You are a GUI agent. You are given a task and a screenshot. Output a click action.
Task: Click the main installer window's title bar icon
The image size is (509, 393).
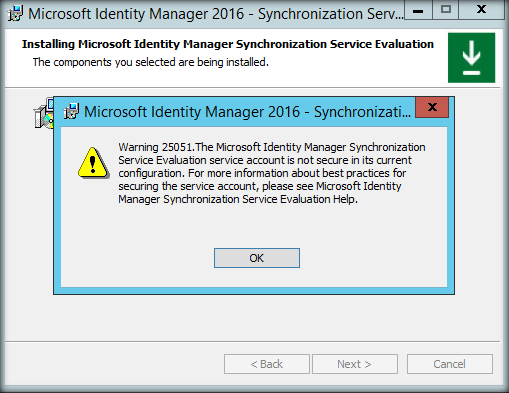click(15, 13)
